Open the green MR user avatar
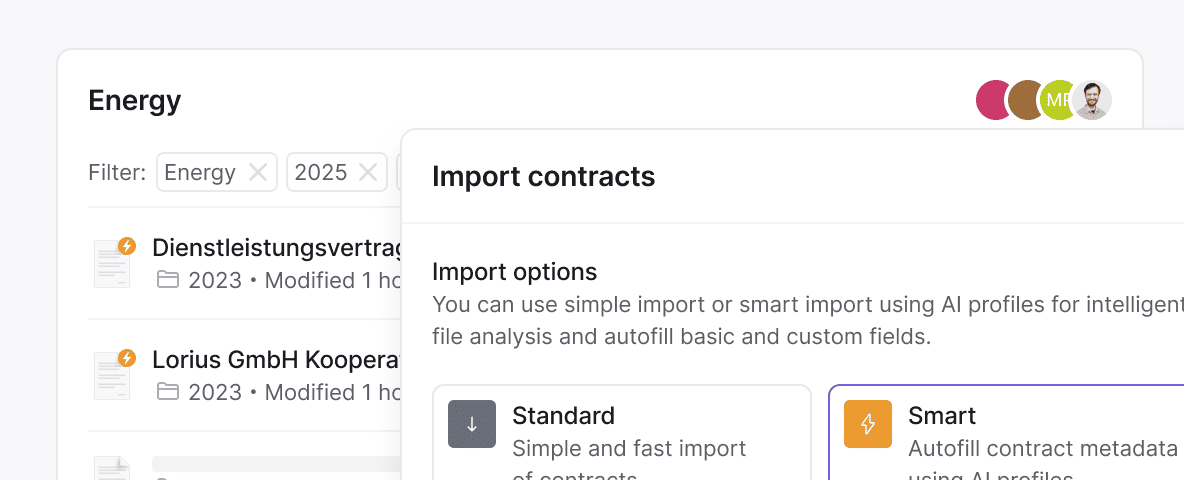This screenshot has width=1184, height=480. (1056, 100)
